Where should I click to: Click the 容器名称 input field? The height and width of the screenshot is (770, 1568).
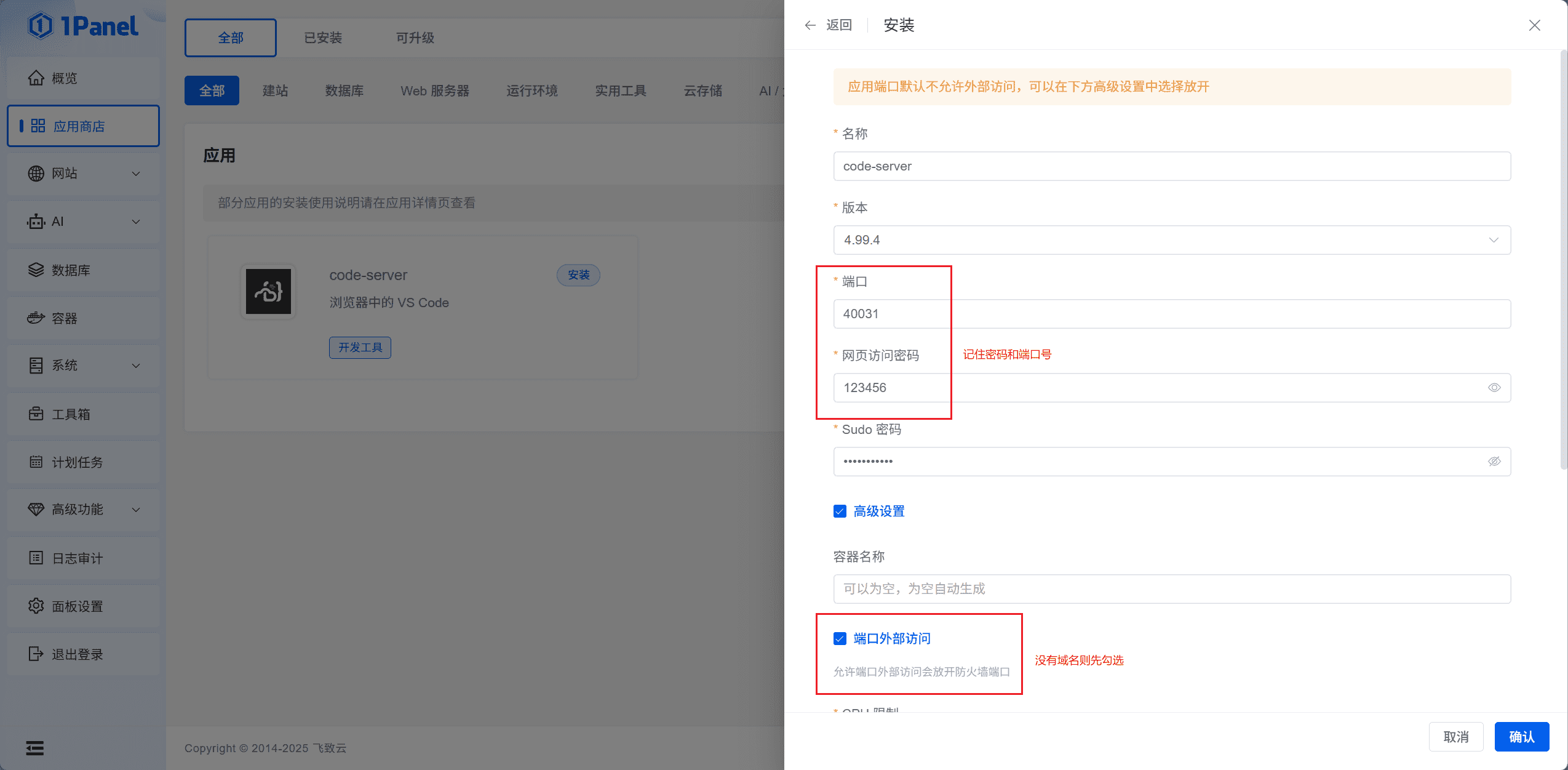pos(1172,589)
